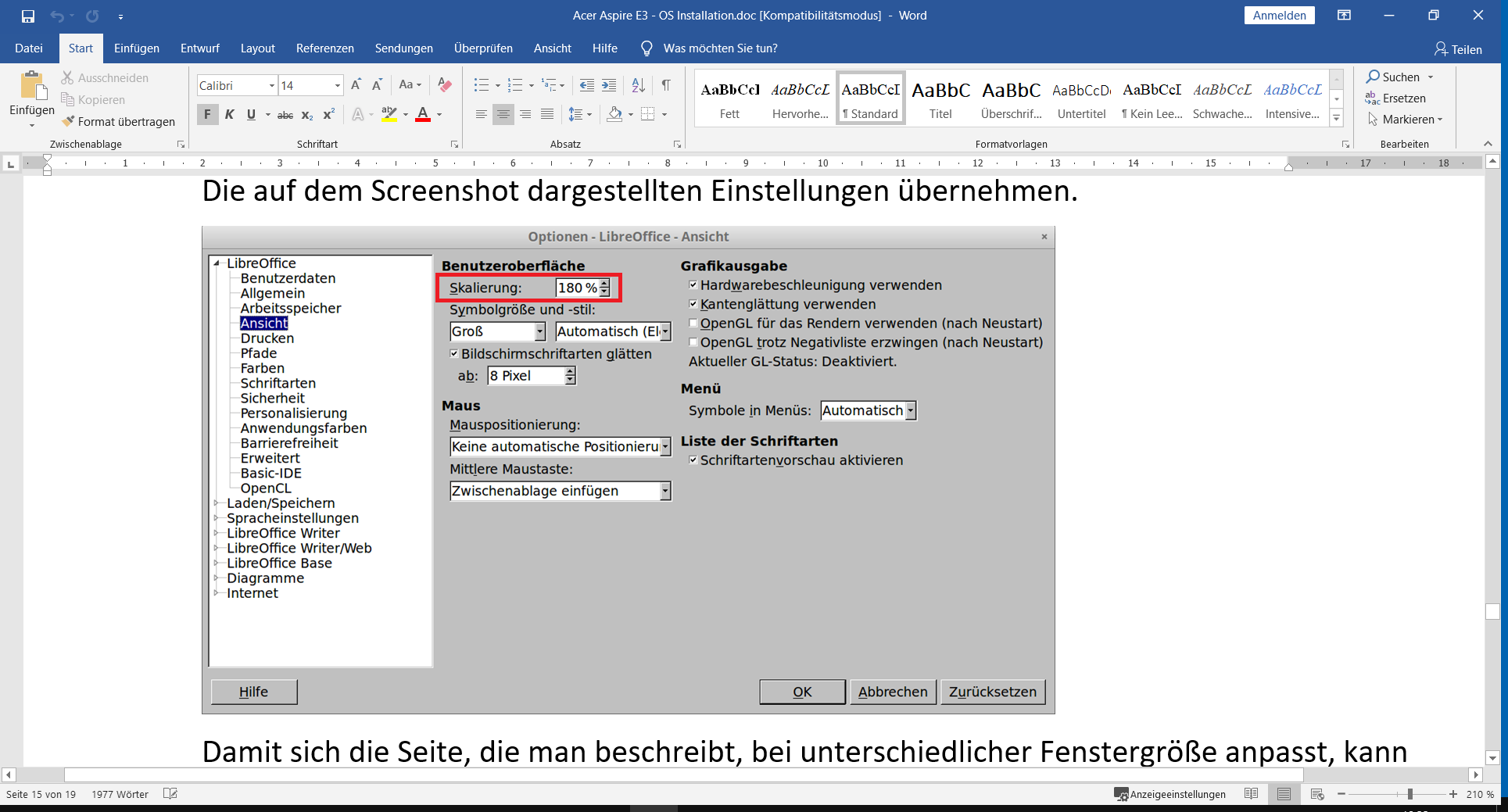Viewport: 1508px width, 812px height.
Task: Apply the red font color
Action: click(423, 114)
